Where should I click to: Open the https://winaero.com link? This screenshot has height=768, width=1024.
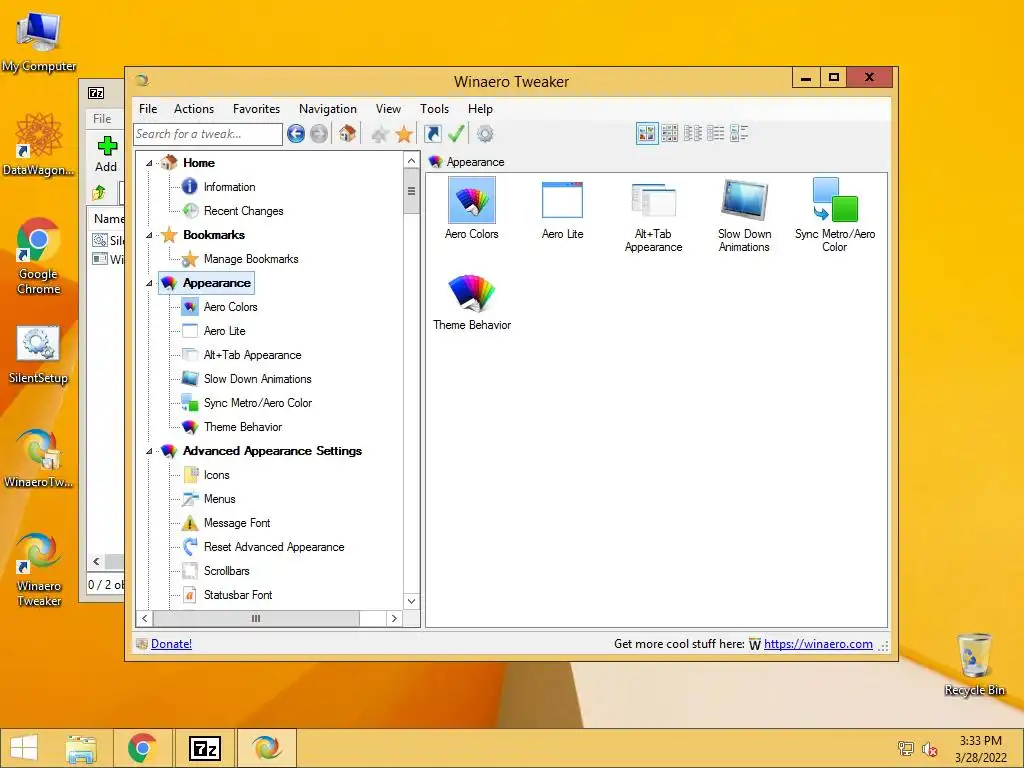(x=818, y=644)
